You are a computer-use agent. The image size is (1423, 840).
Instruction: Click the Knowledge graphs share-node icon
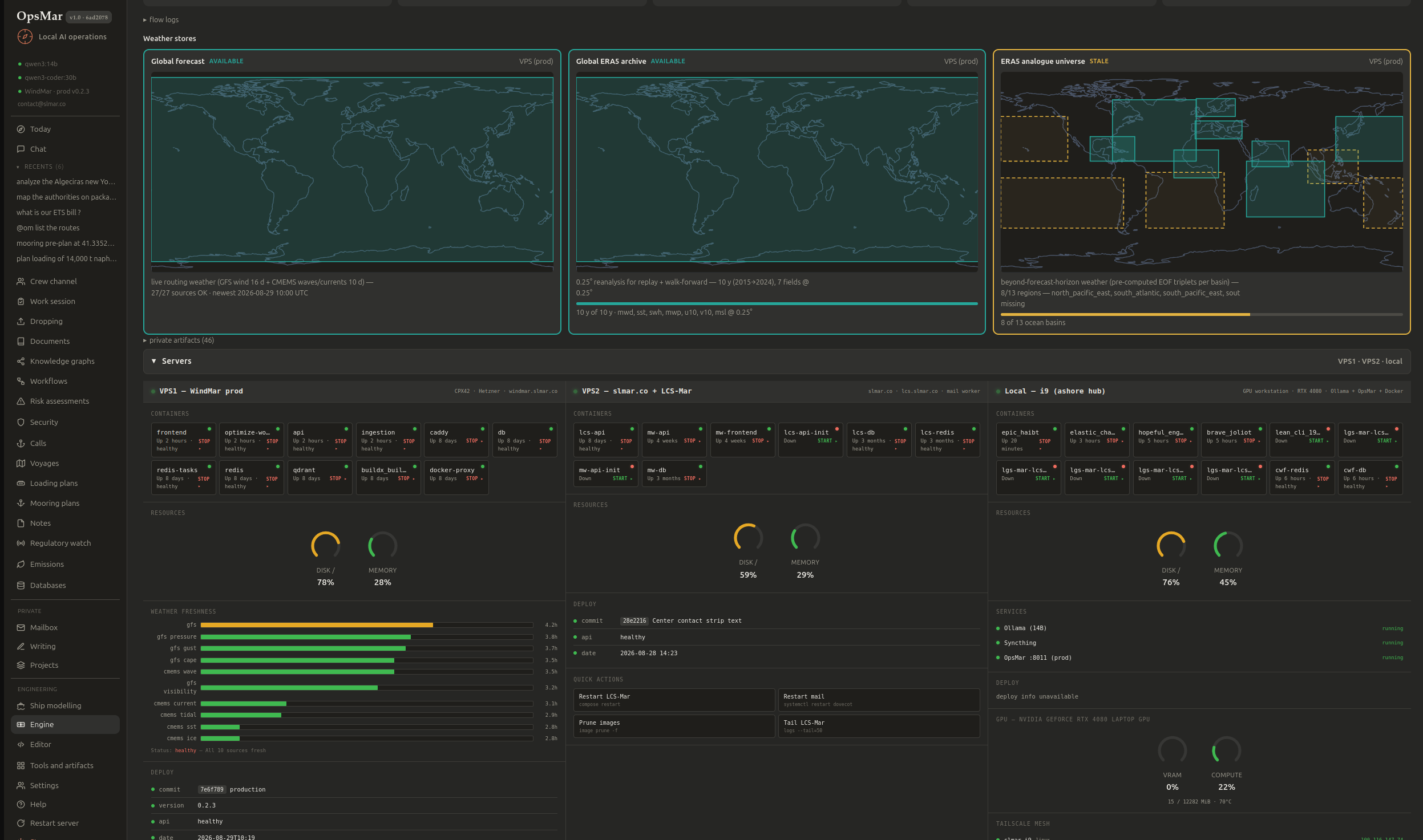point(21,362)
